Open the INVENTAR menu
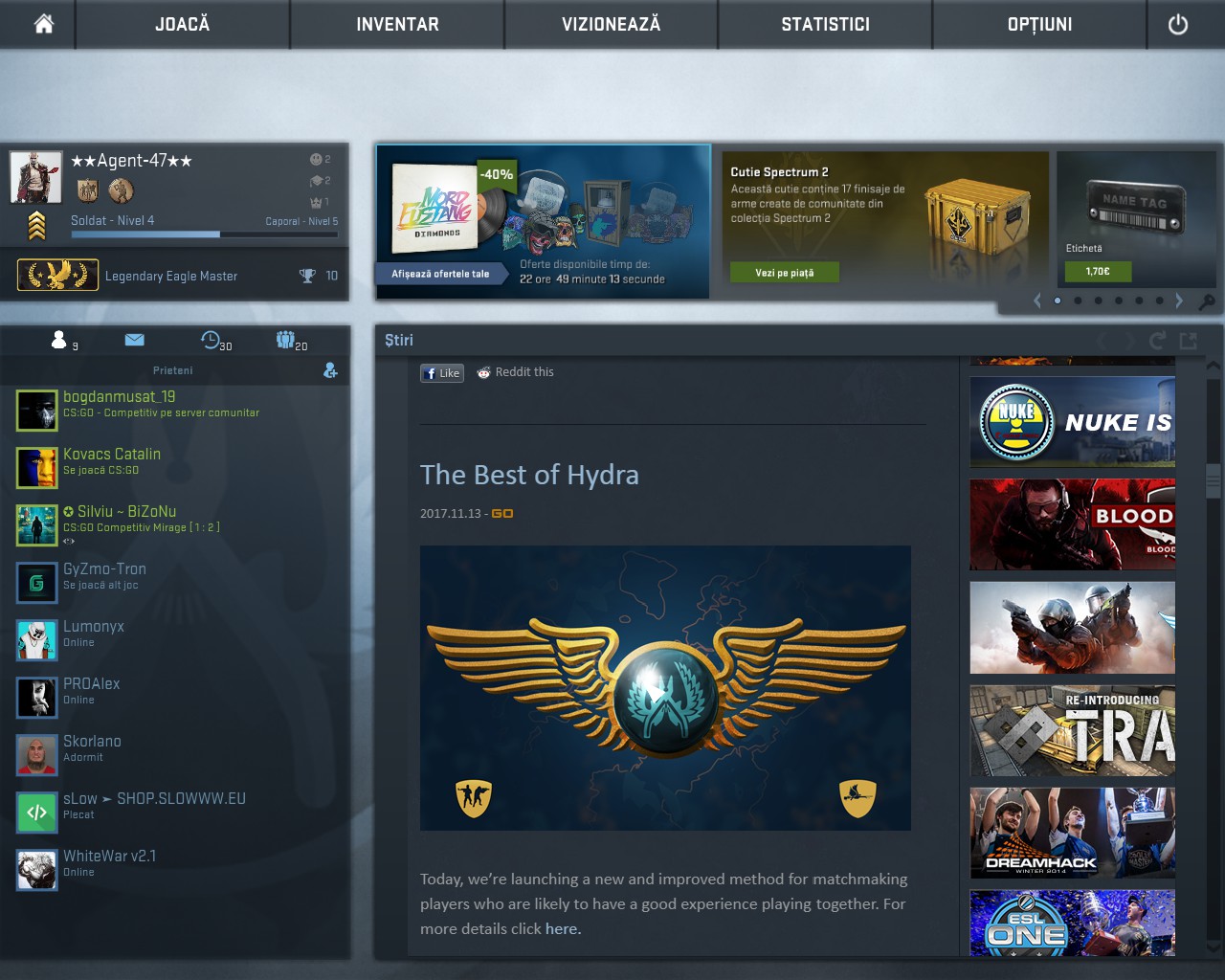Image resolution: width=1225 pixels, height=980 pixels. (397, 24)
